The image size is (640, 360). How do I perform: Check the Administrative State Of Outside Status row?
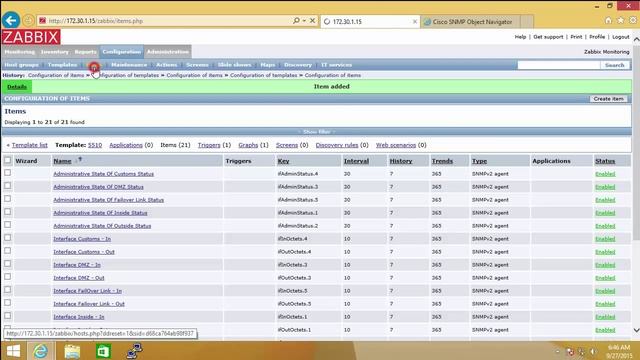pos(7,225)
